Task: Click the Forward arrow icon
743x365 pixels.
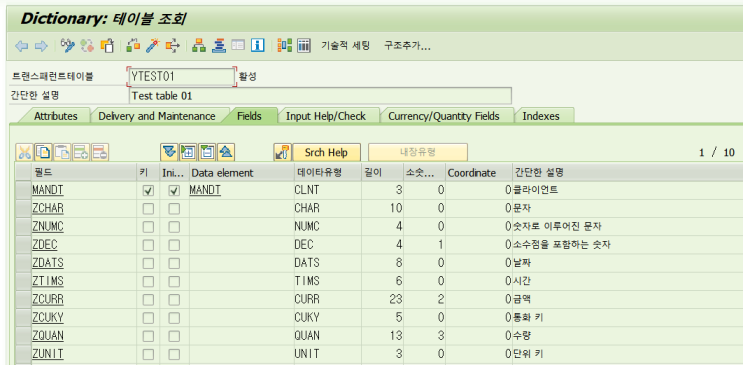Action: point(41,46)
